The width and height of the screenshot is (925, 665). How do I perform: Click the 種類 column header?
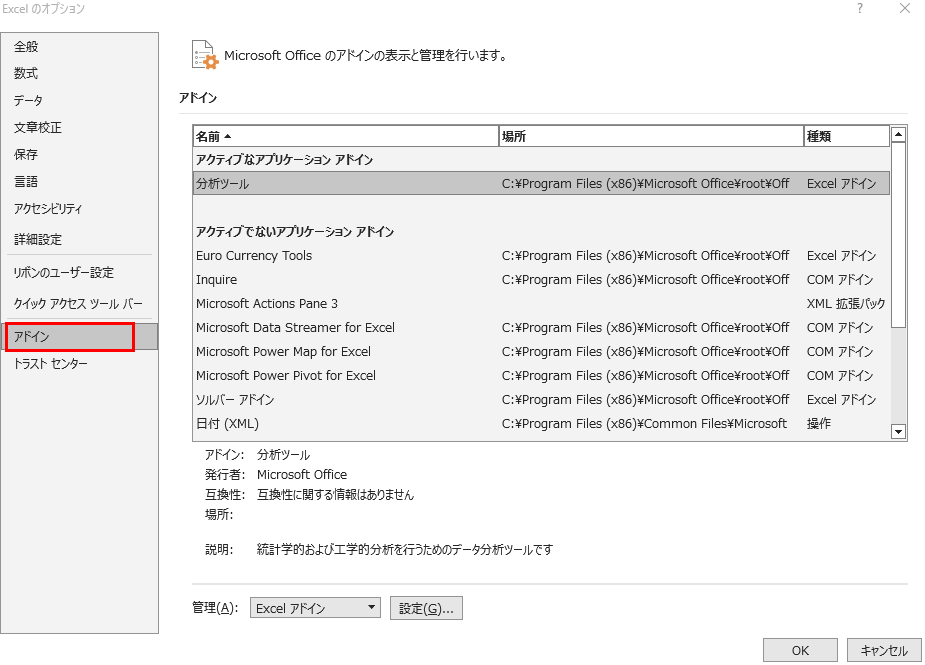(845, 136)
